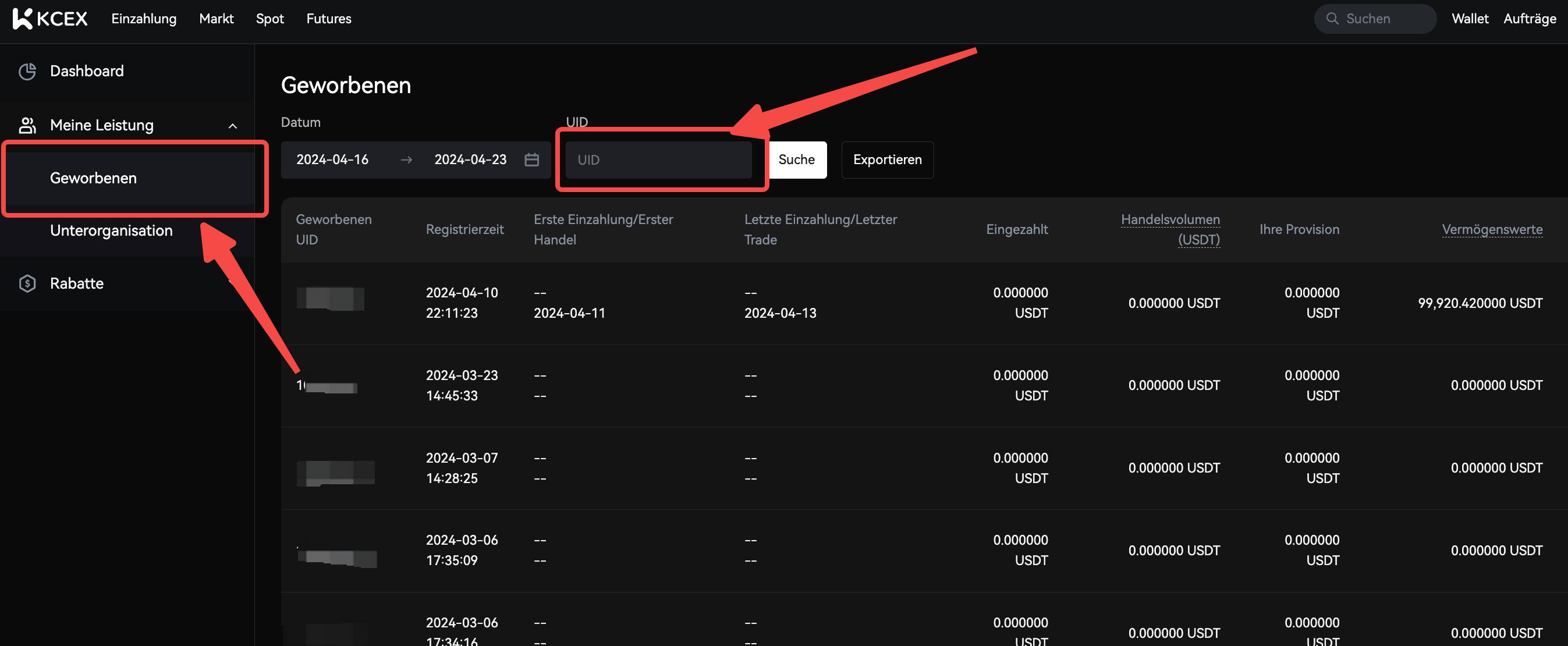
Task: Click the KCEX logo
Action: coord(50,19)
